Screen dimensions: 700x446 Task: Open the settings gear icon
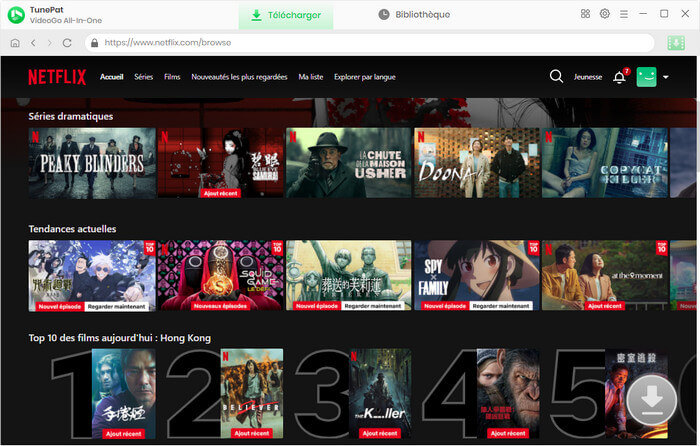coord(604,14)
